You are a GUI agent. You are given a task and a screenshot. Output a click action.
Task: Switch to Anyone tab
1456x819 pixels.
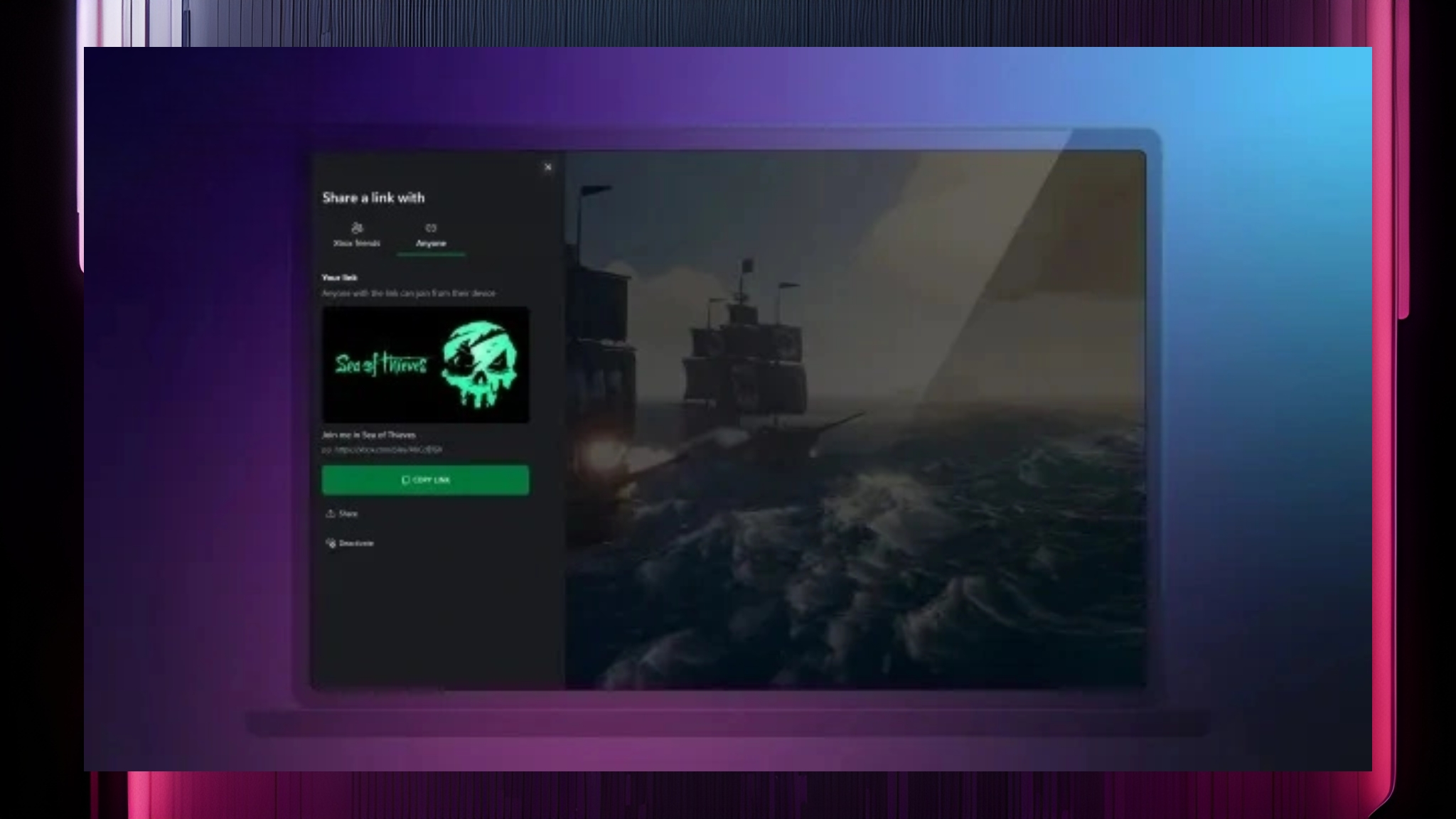[x=431, y=235]
